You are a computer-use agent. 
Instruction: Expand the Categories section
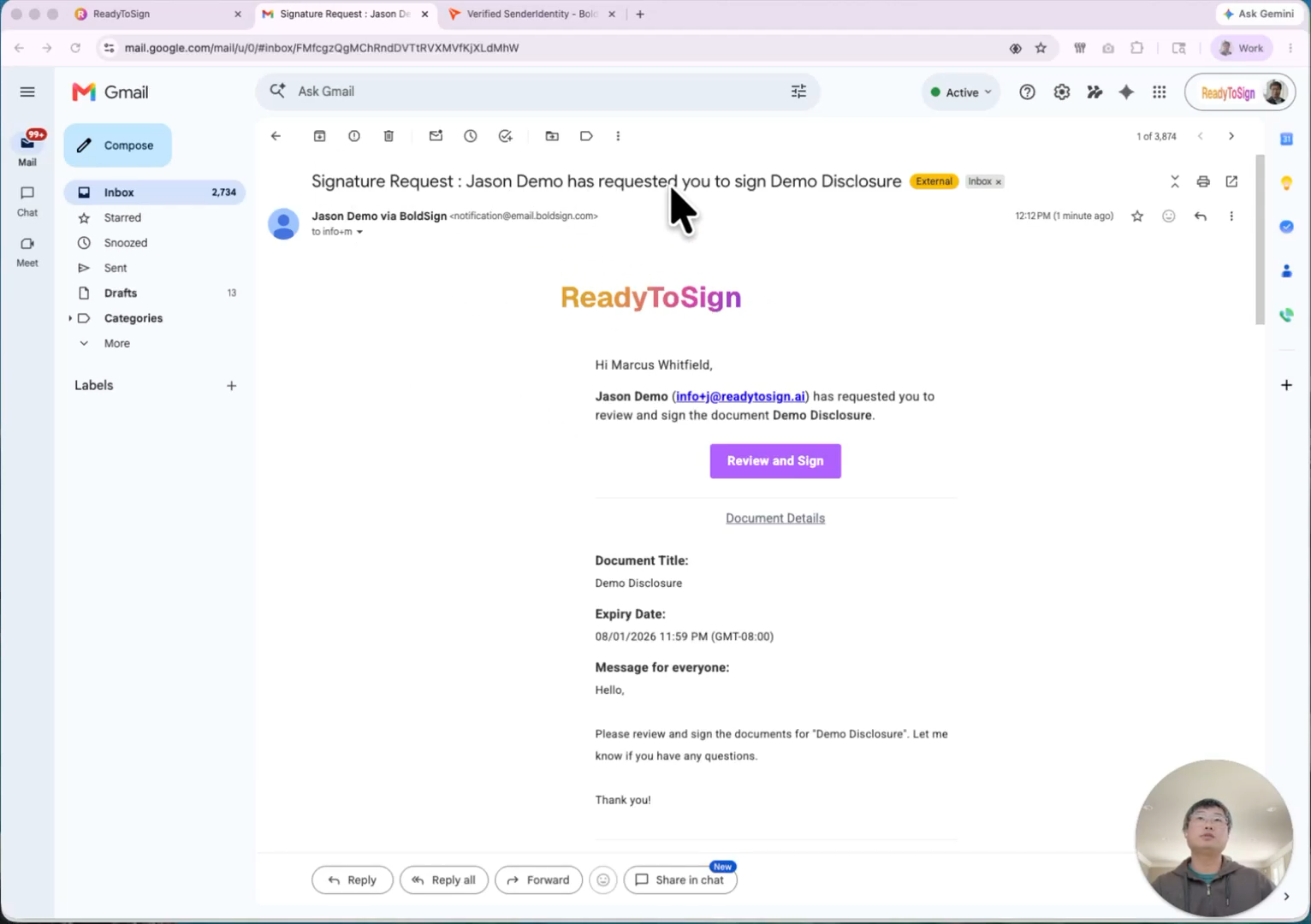(69, 318)
